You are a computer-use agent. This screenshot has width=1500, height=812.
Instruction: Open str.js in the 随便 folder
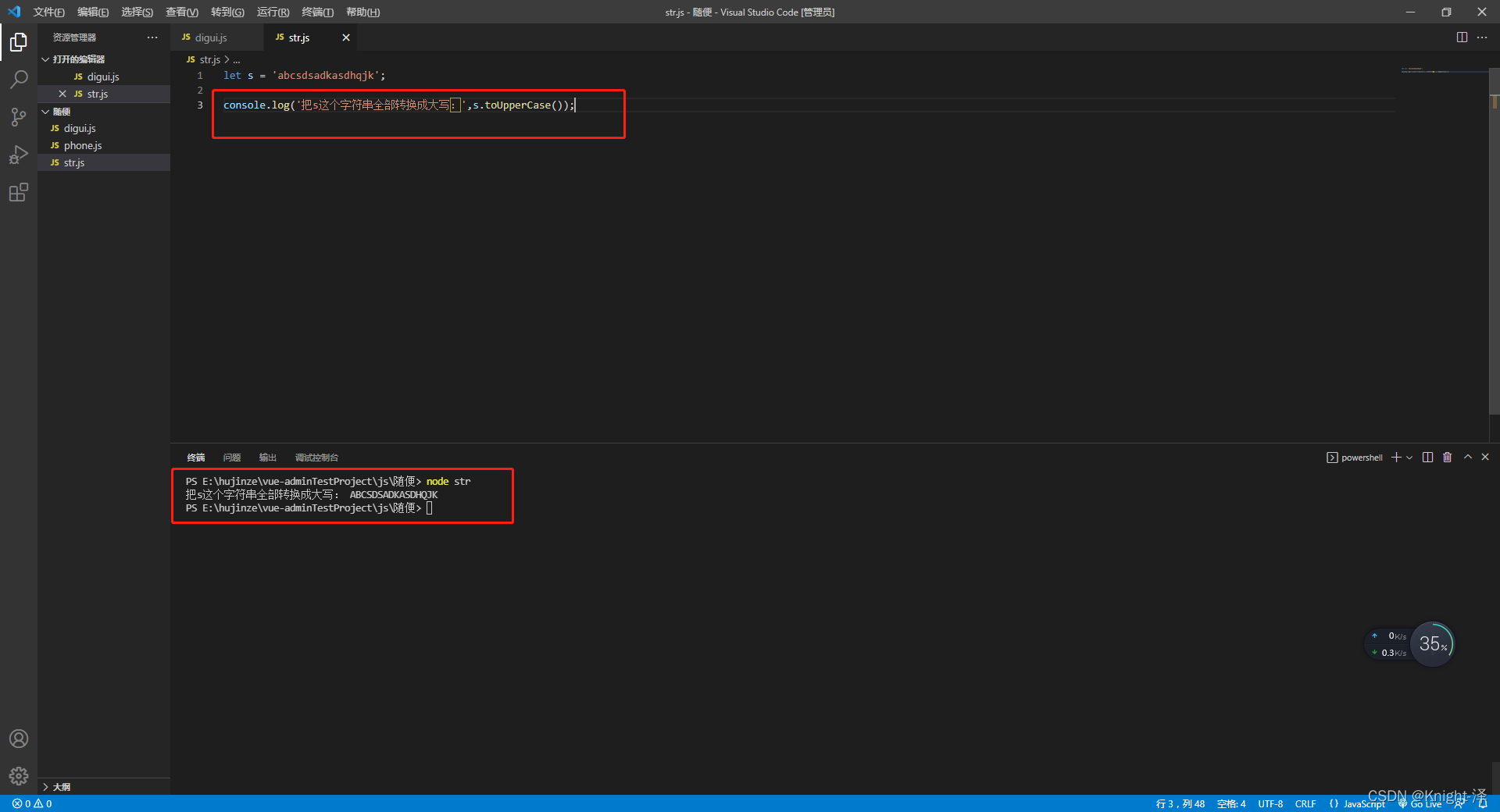[104, 162]
